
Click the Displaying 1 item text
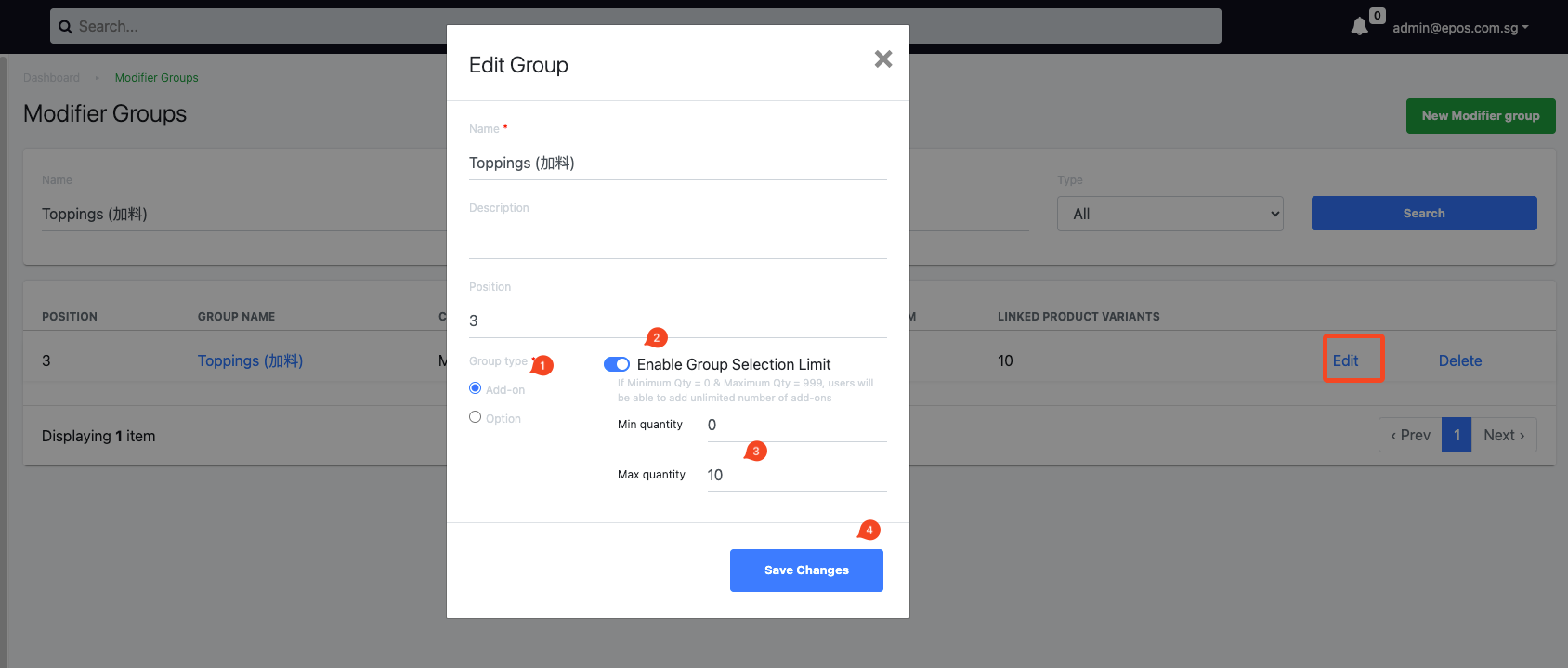tap(98, 436)
